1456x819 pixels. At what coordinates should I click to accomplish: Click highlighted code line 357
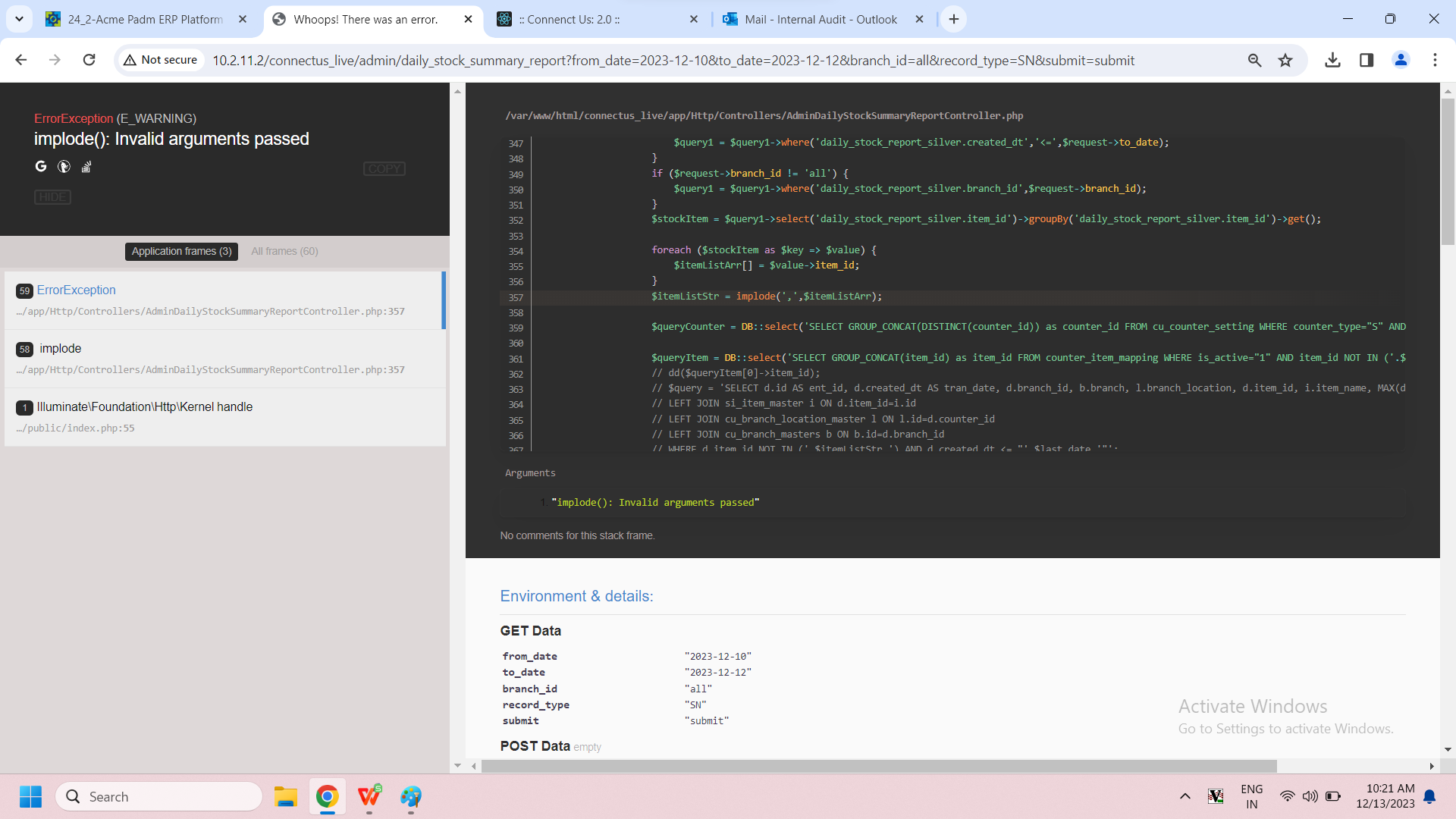[x=952, y=297]
